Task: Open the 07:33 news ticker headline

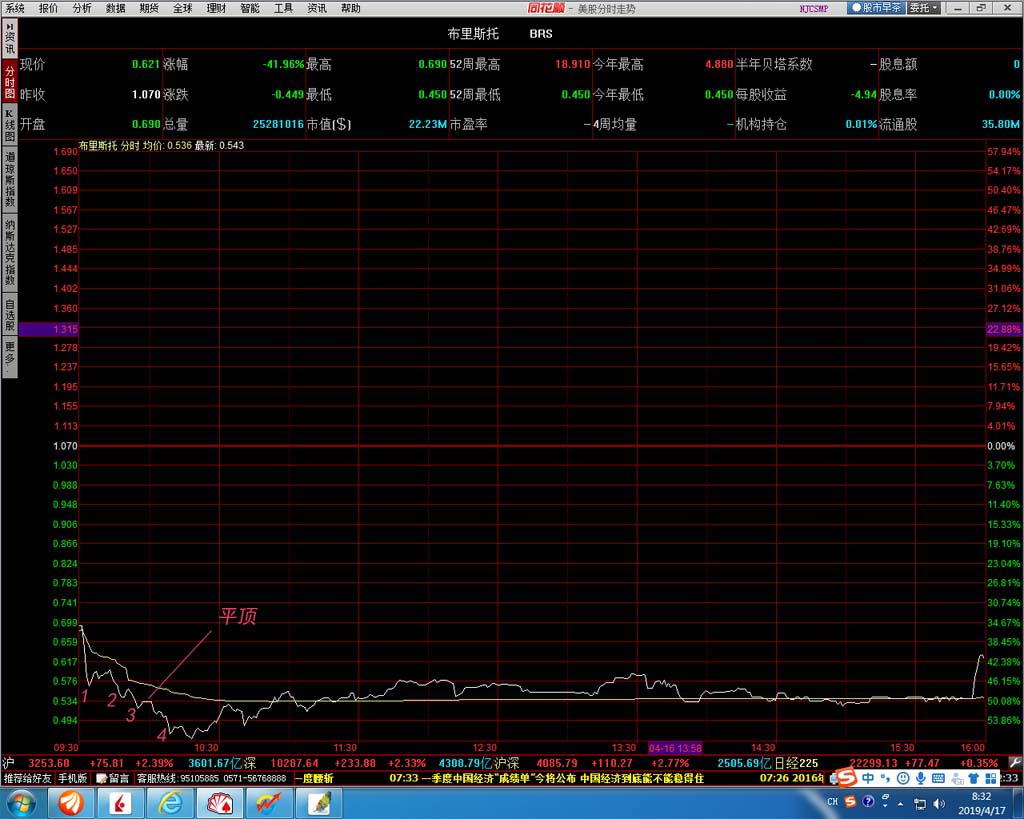Action: coord(547,778)
